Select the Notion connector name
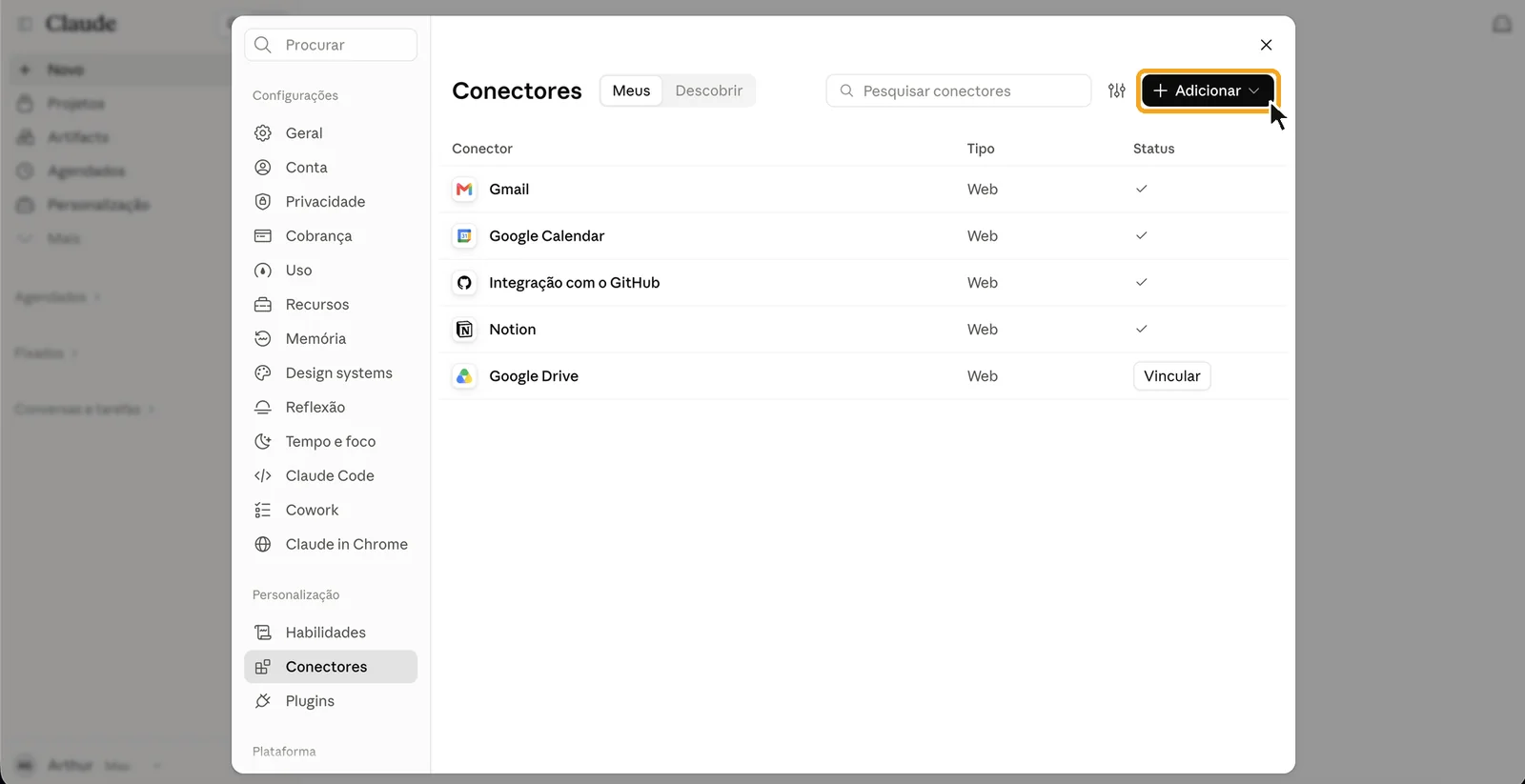 (x=513, y=330)
